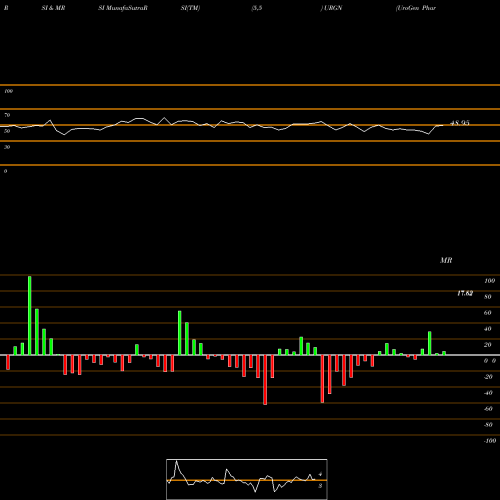Image resolution: width=500 pixels, height=500 pixels.
Task: Click the RSI axis label 70
Action: click(7, 115)
